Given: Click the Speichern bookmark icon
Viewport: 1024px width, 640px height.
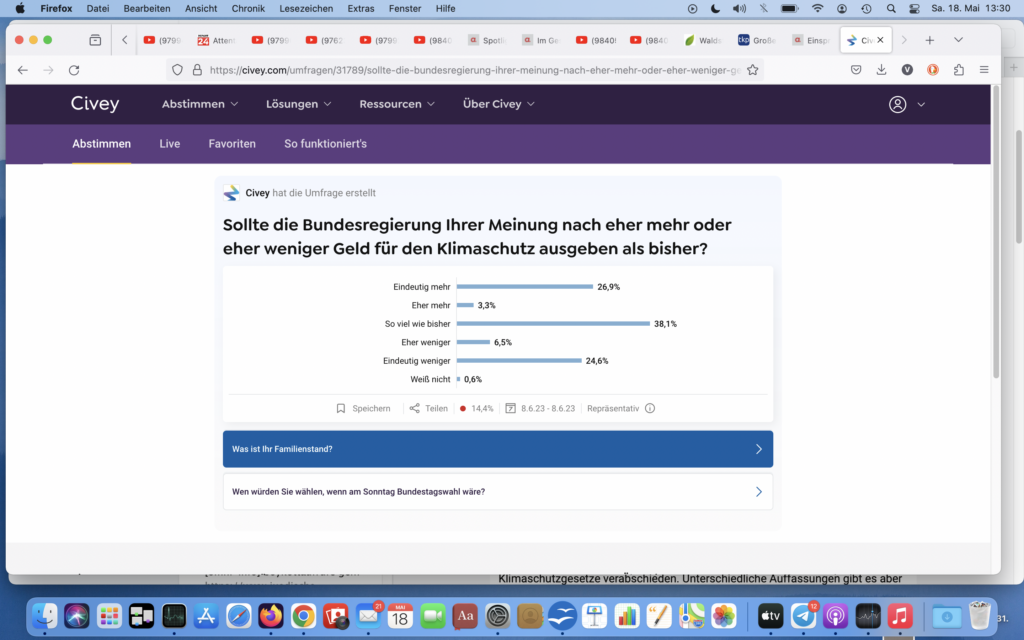Looking at the screenshot, I should click(x=341, y=408).
